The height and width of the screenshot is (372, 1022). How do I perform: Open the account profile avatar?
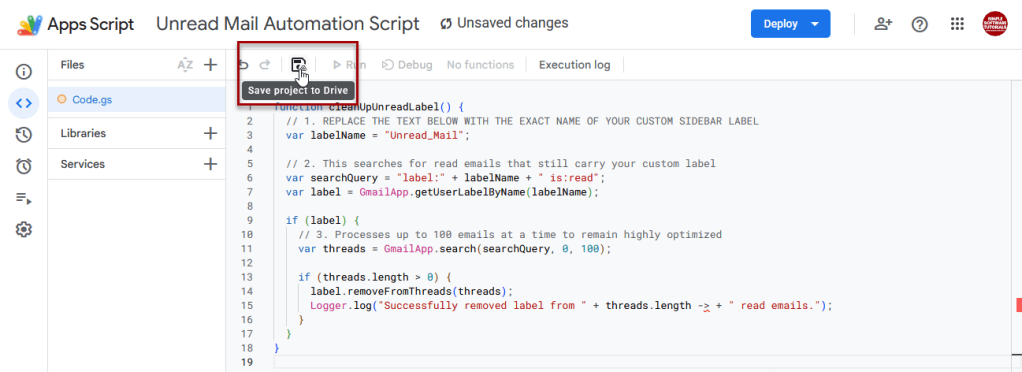click(995, 24)
